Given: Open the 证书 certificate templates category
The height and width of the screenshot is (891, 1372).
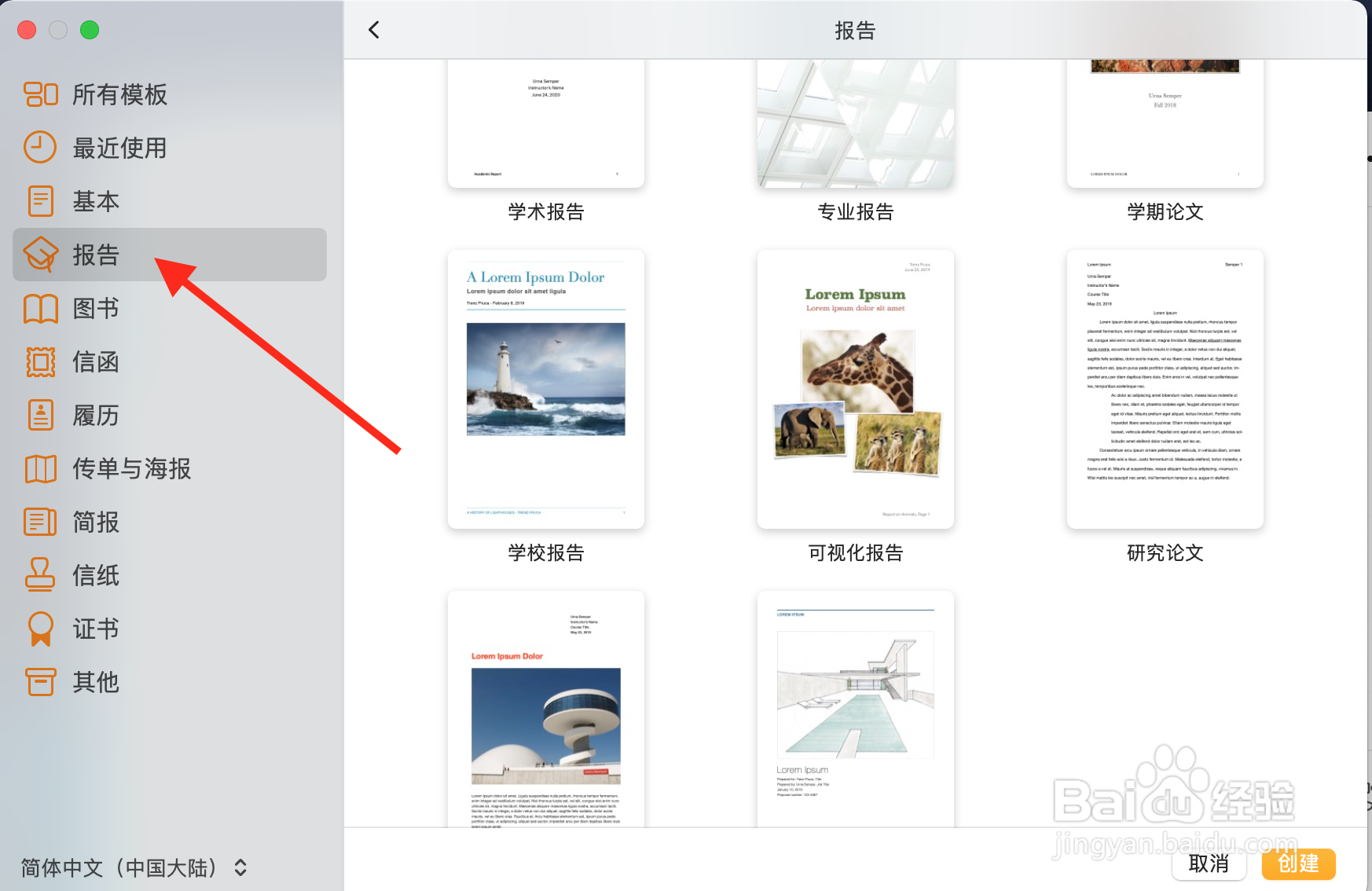Looking at the screenshot, I should [x=41, y=629].
